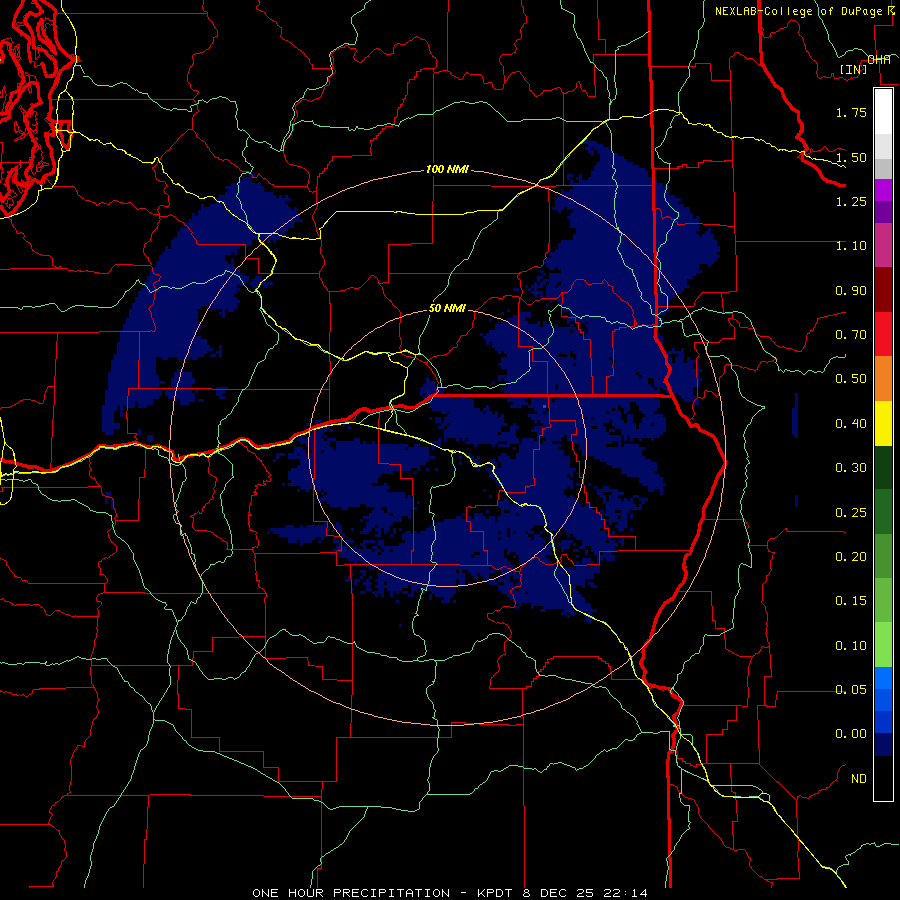Select the black ND swatch at the legend bottom
This screenshot has height=900, width=900.
(x=883, y=778)
